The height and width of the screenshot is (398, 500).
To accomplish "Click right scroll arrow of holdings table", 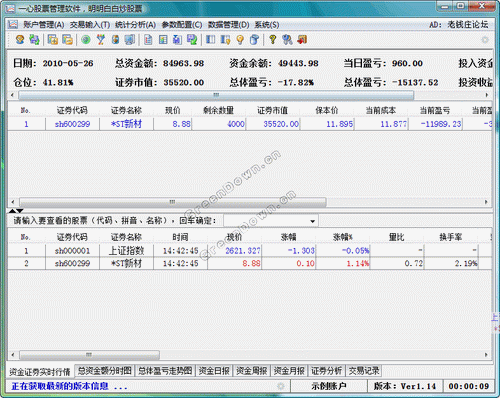I will coord(486,202).
